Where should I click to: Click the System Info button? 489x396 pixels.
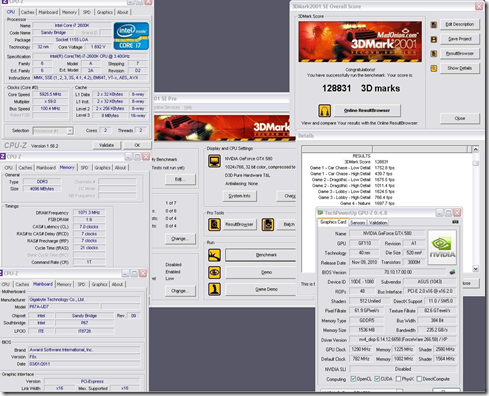click(x=239, y=196)
